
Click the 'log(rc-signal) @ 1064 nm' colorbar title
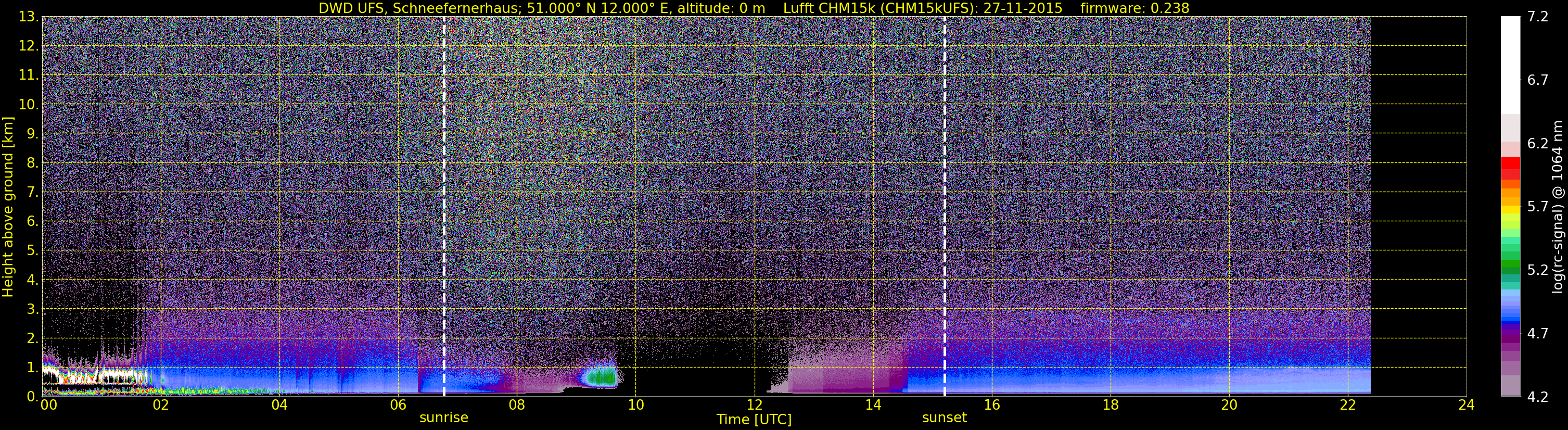tap(1558, 207)
